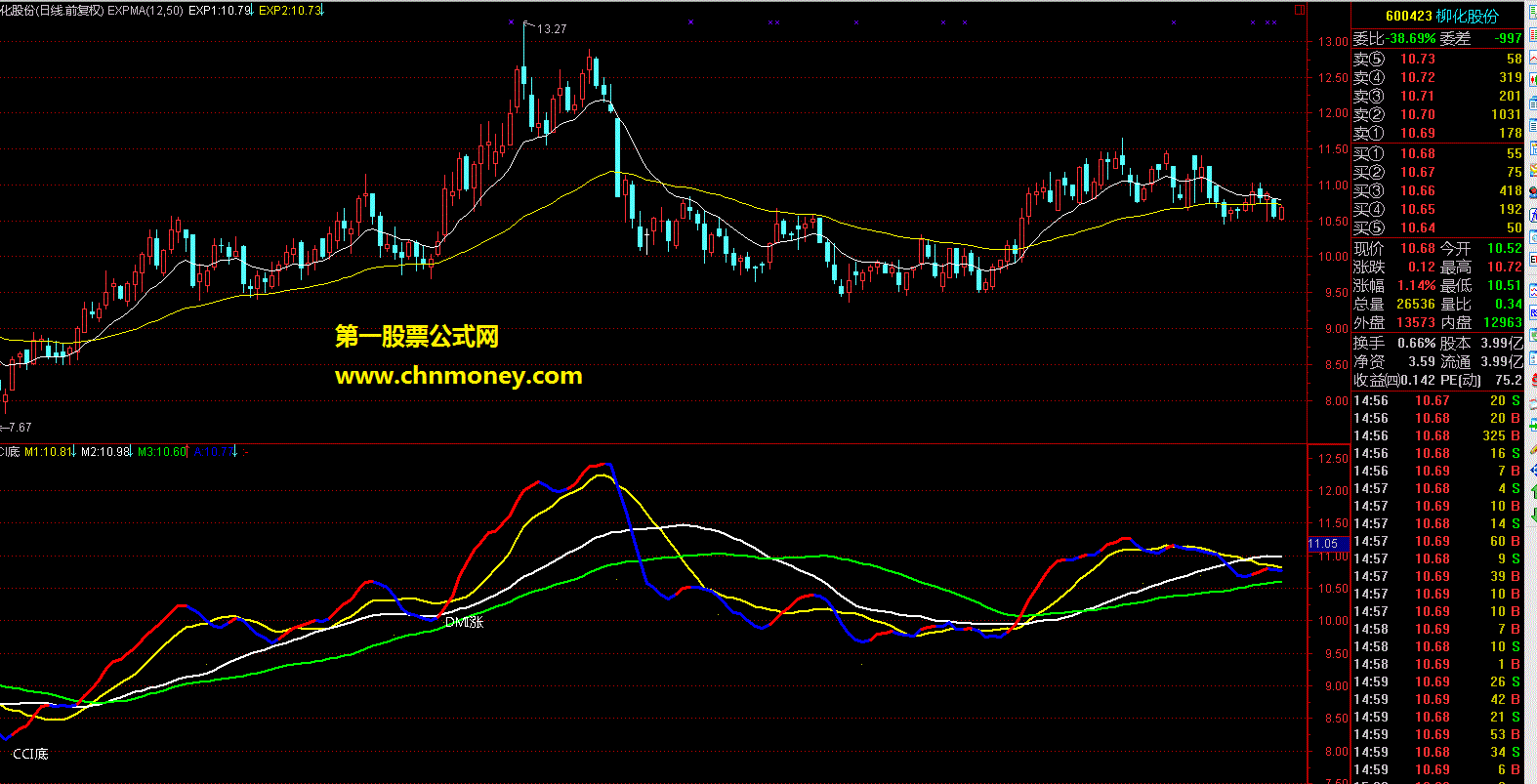Click the 总量 26536 volume value
This screenshot has height=784, width=1537.
1416,304
